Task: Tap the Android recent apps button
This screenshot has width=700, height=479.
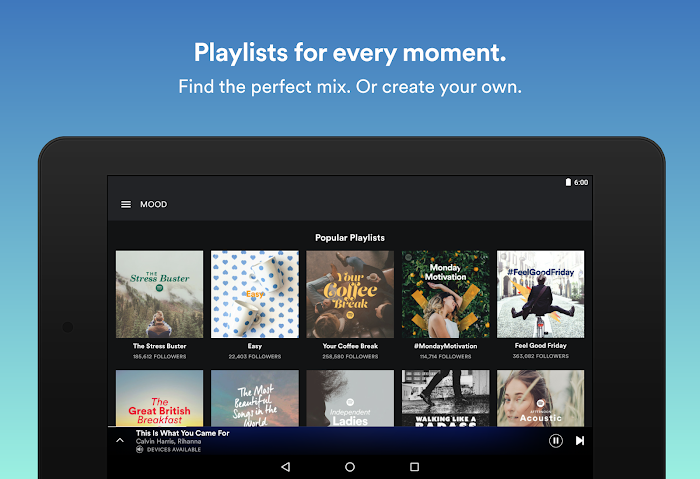Action: 414,467
